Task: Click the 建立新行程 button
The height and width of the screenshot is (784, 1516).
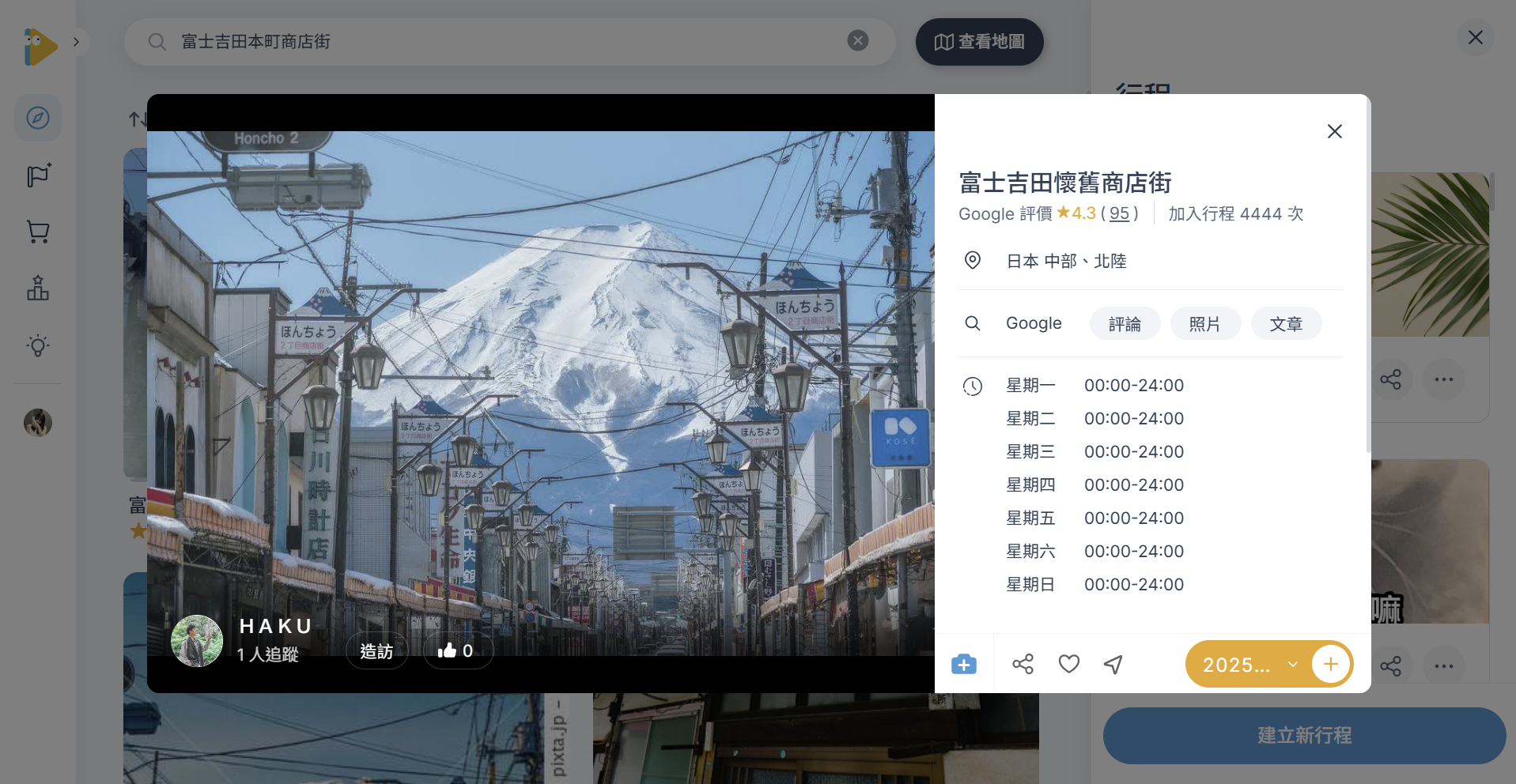Action: 1303,735
